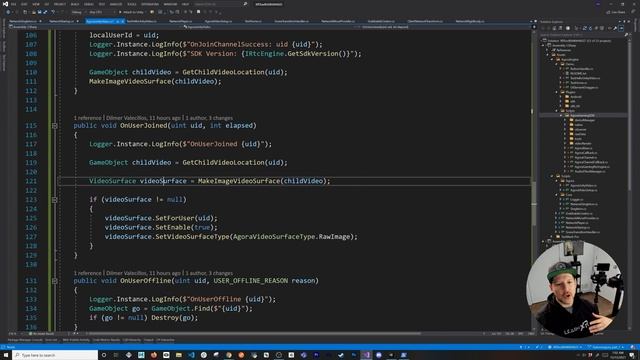Click the Save All toolbar icon

pyautogui.click(x=45, y=12)
